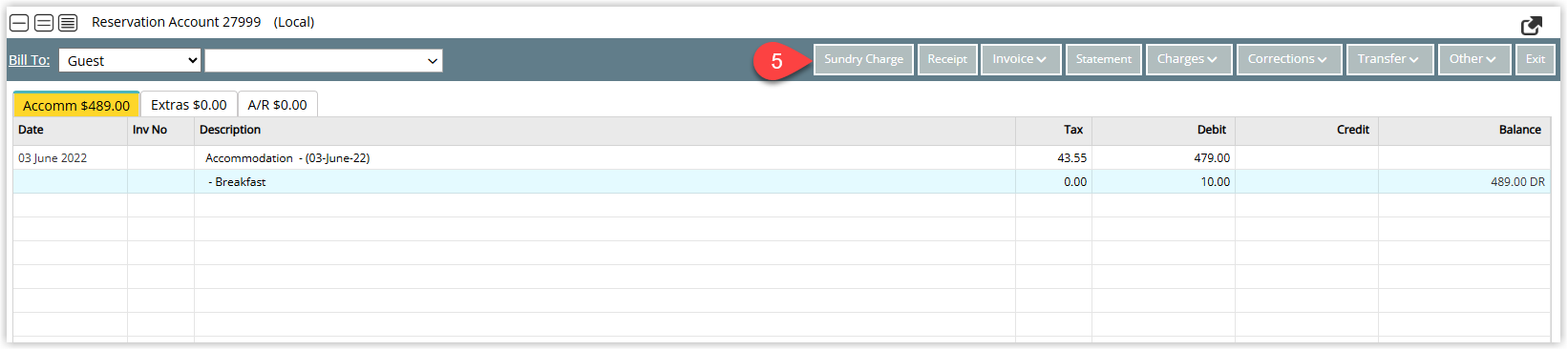
Task: Click the Receipt button
Action: point(947,59)
